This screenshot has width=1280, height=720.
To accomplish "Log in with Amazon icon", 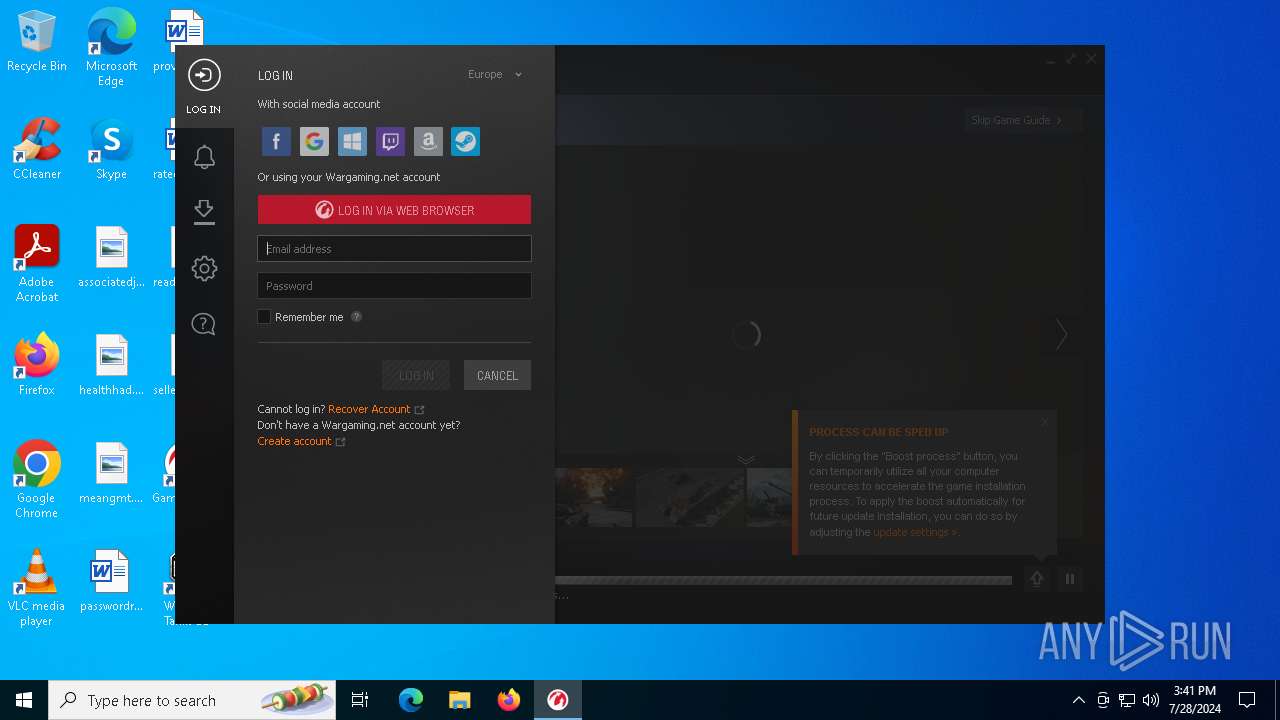I will coord(428,141).
